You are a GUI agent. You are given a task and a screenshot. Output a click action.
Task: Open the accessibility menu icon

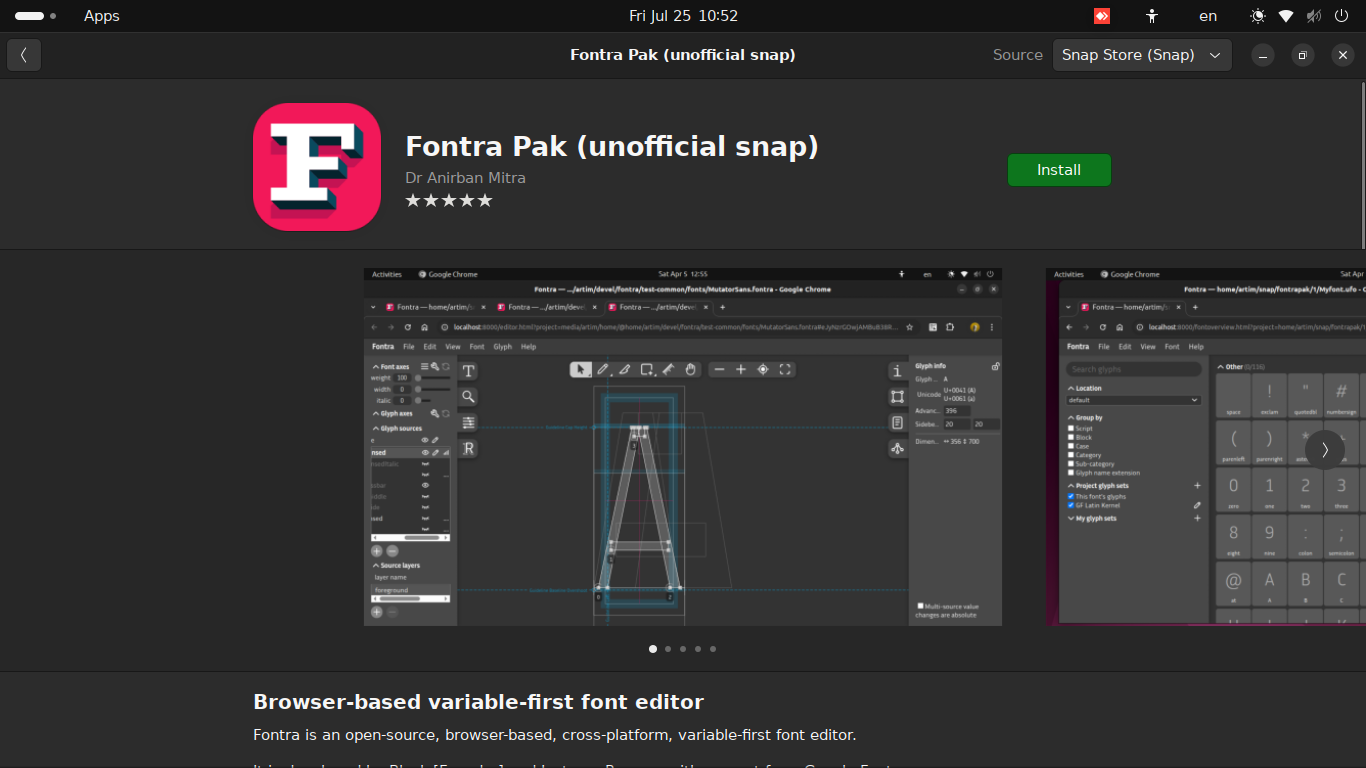coord(1152,16)
